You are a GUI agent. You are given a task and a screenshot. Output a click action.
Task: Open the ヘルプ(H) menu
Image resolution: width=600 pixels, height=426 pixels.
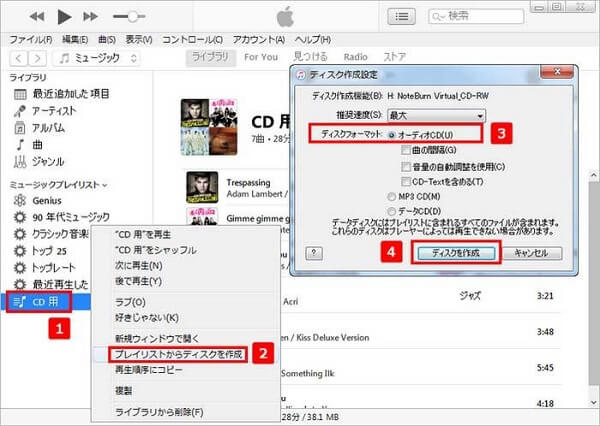pos(313,39)
